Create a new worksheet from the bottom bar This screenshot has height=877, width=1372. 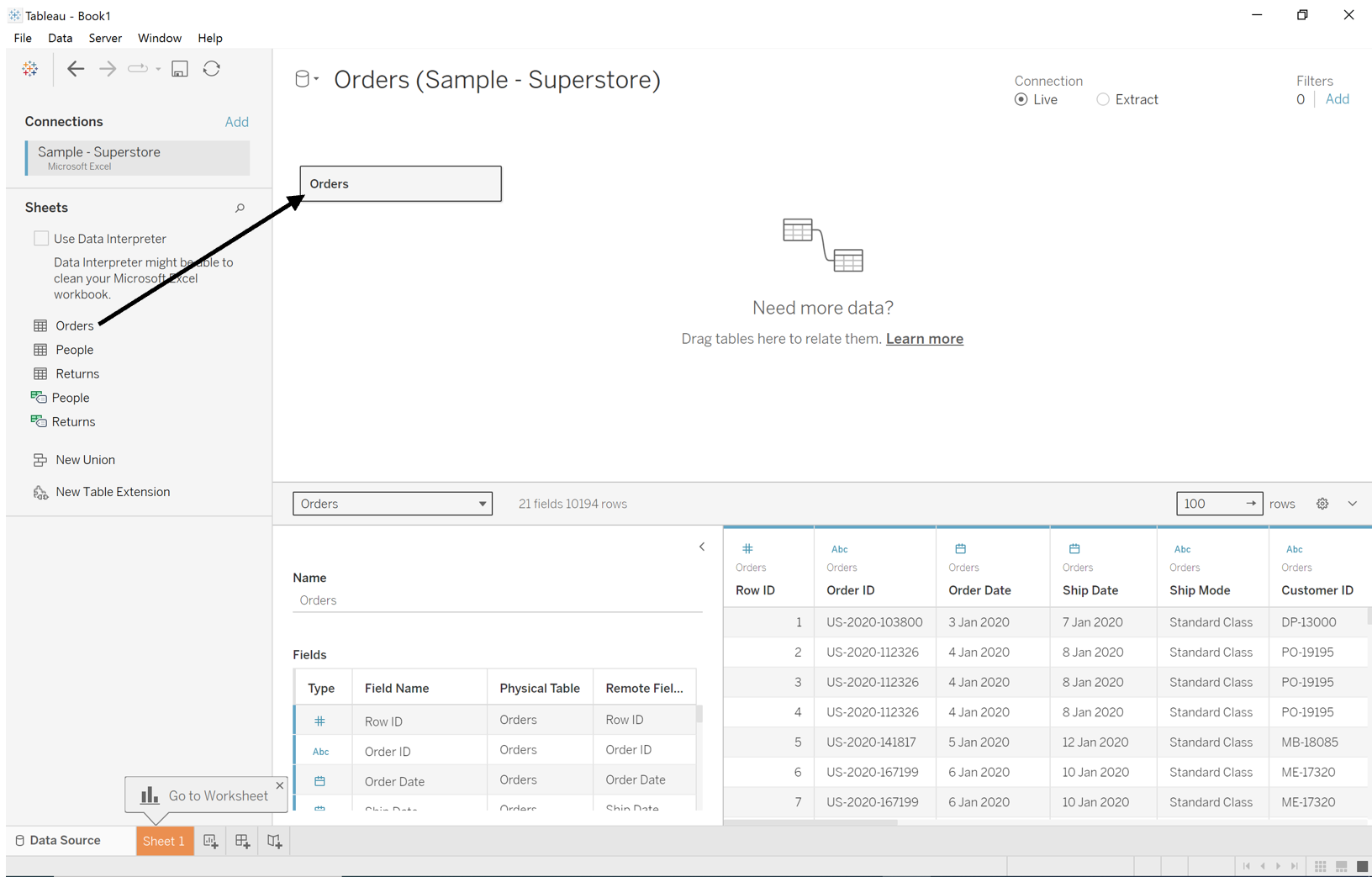(x=210, y=841)
